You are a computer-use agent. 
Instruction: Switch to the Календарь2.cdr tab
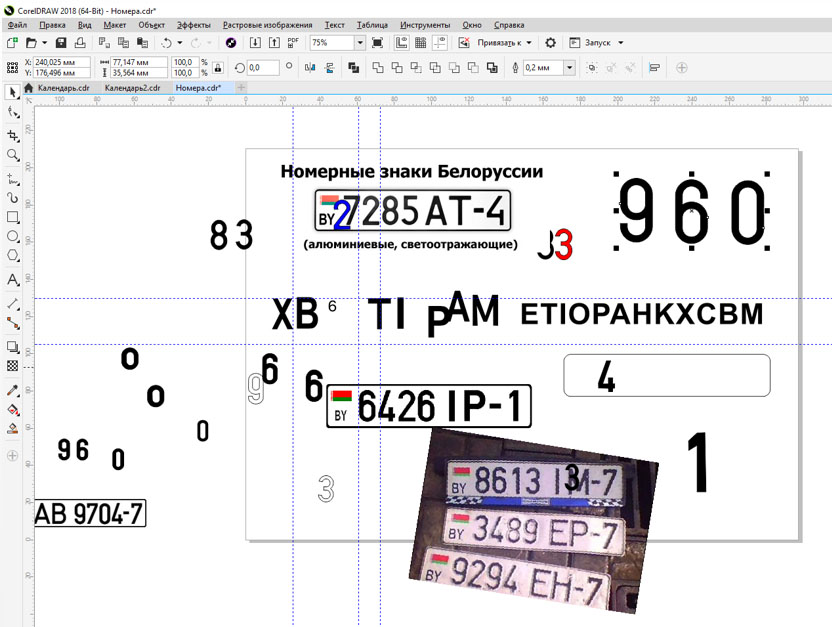click(x=132, y=88)
